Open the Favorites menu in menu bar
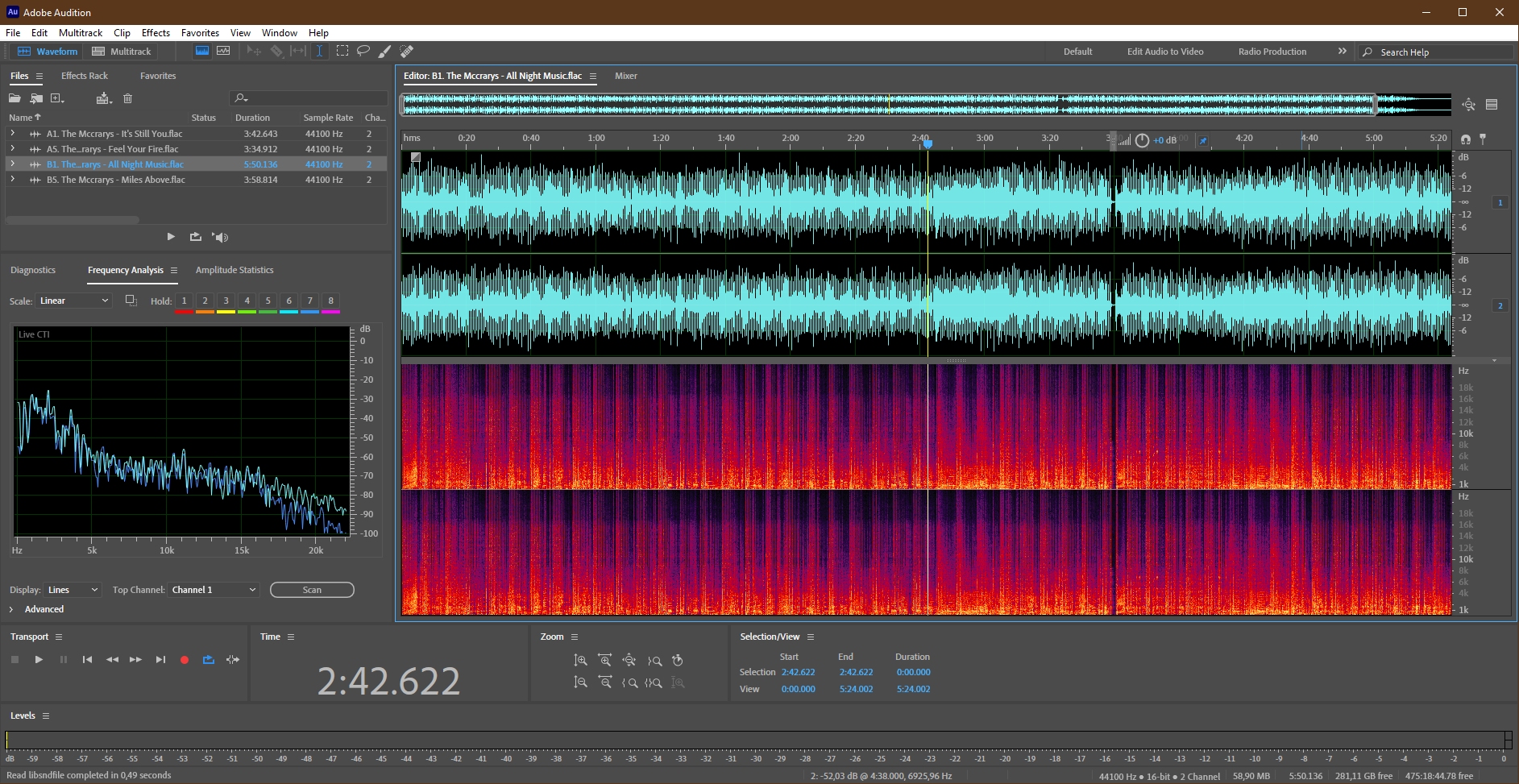The image size is (1519, 784). pos(200,33)
